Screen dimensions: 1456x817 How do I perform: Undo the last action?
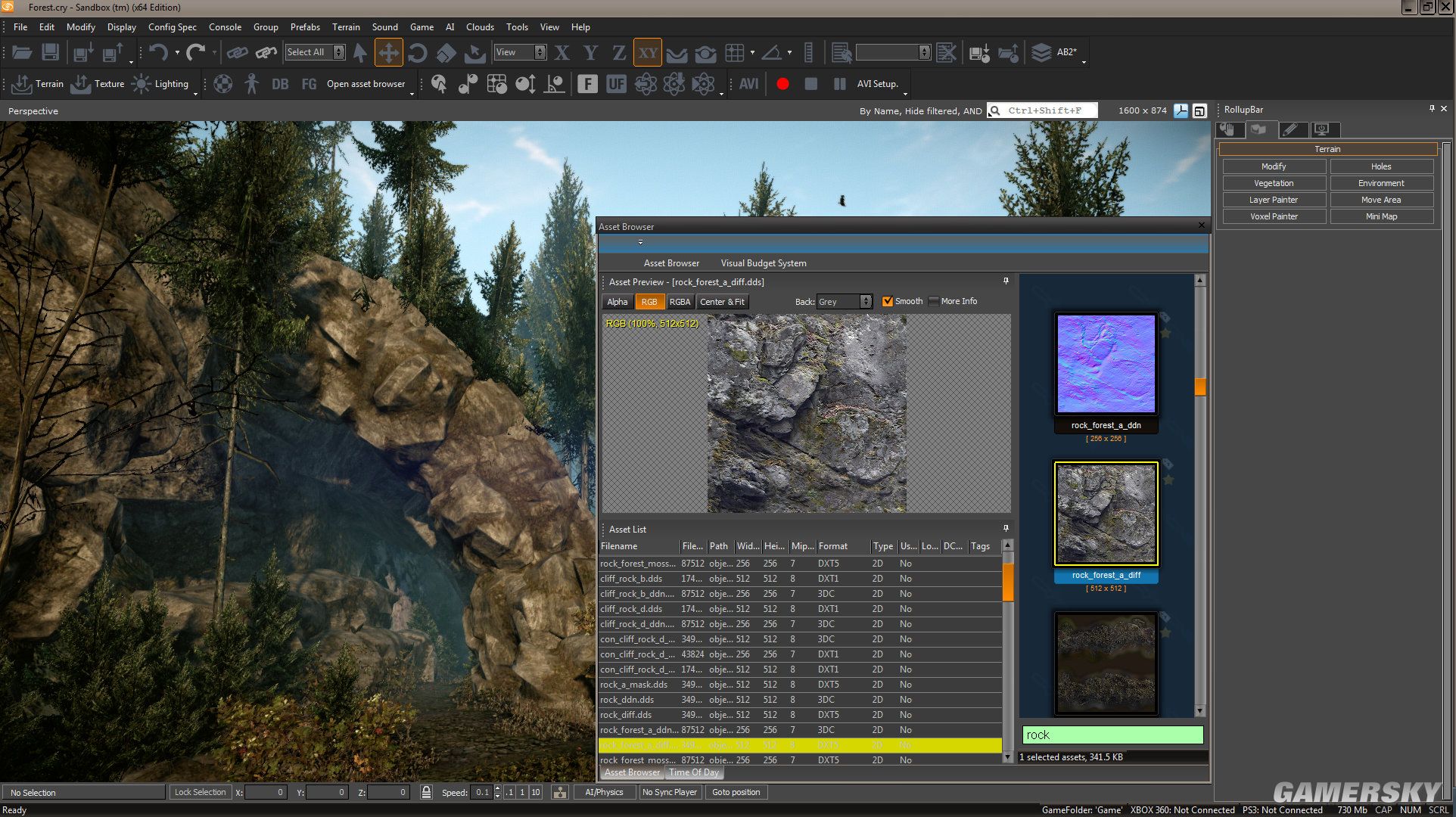pyautogui.click(x=158, y=52)
